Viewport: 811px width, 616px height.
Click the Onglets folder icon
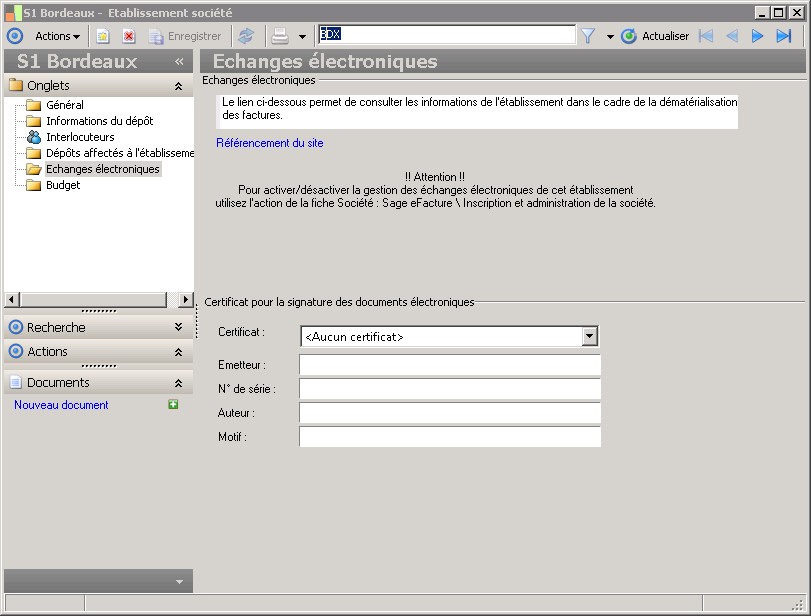point(16,85)
